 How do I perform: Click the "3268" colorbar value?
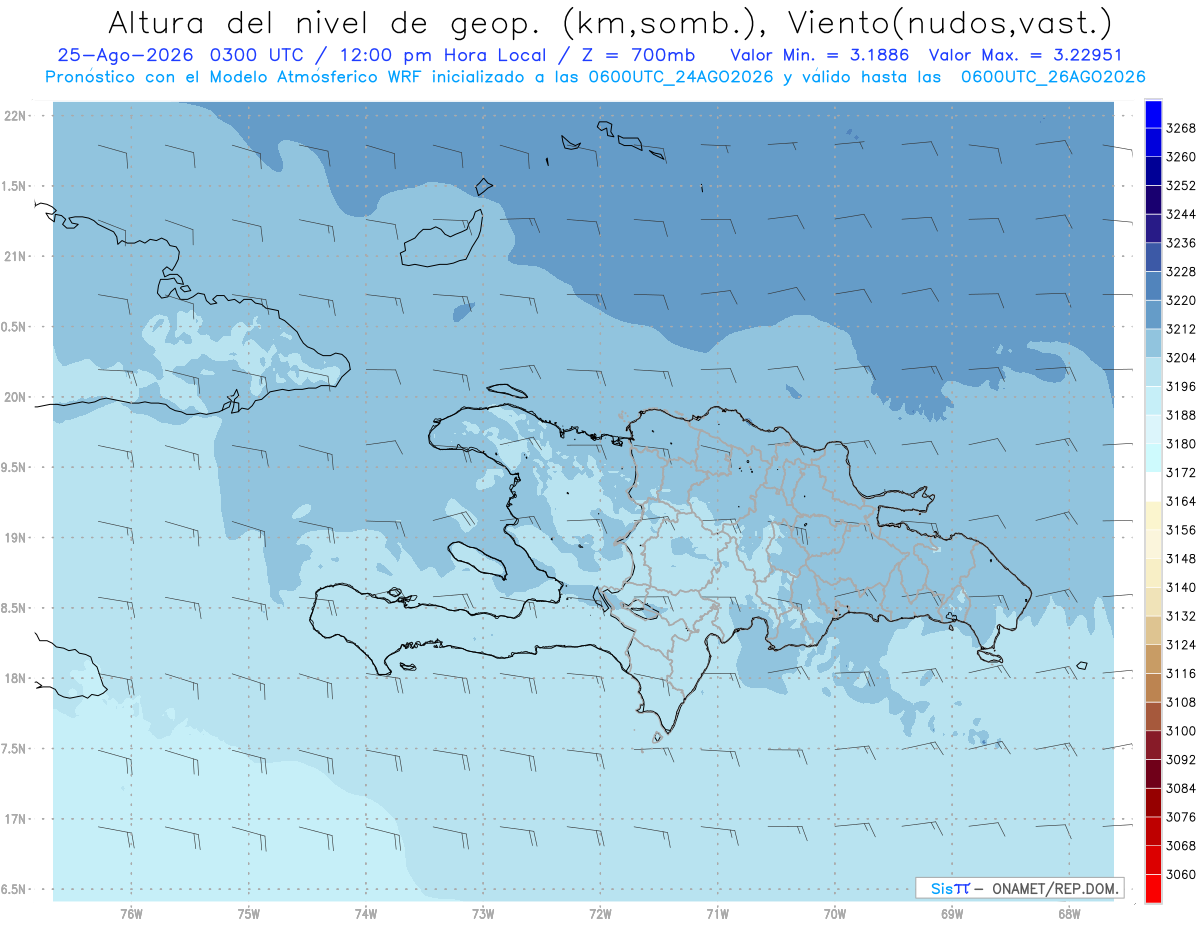pyautogui.click(x=1181, y=129)
